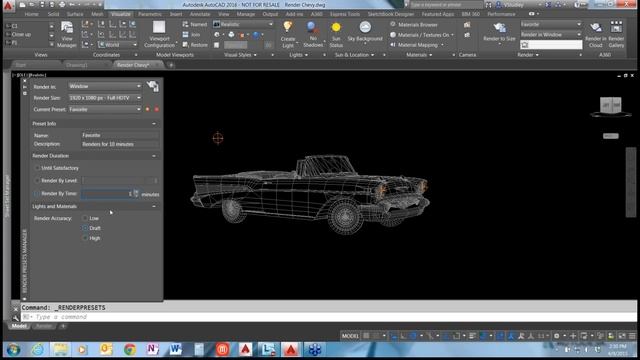Click the status bar customization menu icon
This screenshot has height=360, width=640.
(x=632, y=336)
